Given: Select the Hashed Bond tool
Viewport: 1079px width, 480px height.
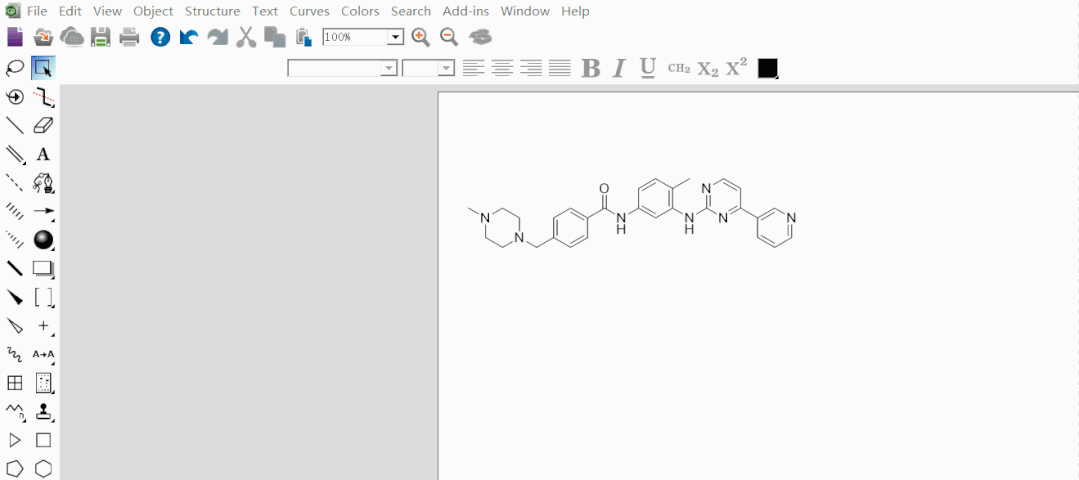Looking at the screenshot, I should (x=14, y=210).
